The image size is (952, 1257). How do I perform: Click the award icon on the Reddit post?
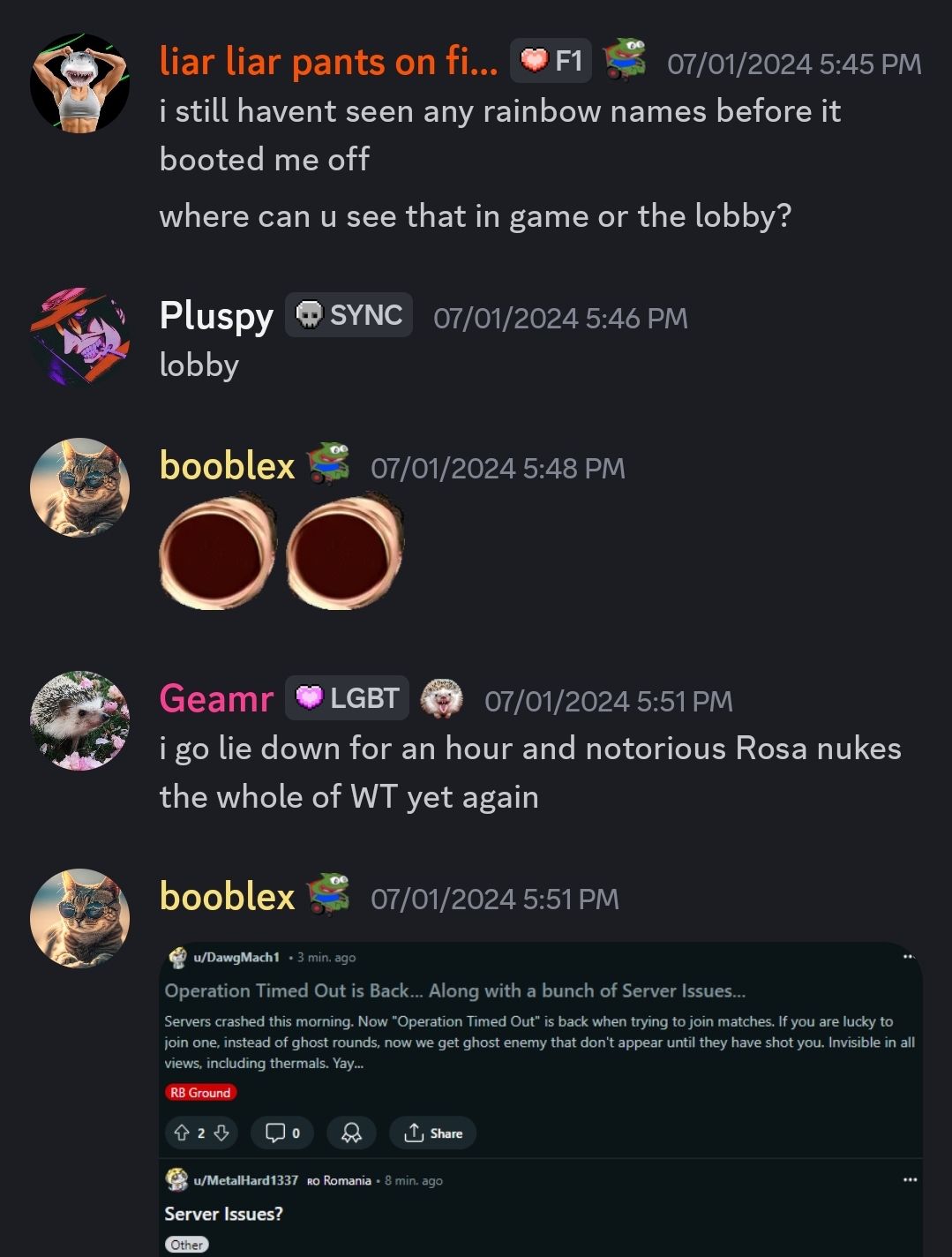point(351,1133)
